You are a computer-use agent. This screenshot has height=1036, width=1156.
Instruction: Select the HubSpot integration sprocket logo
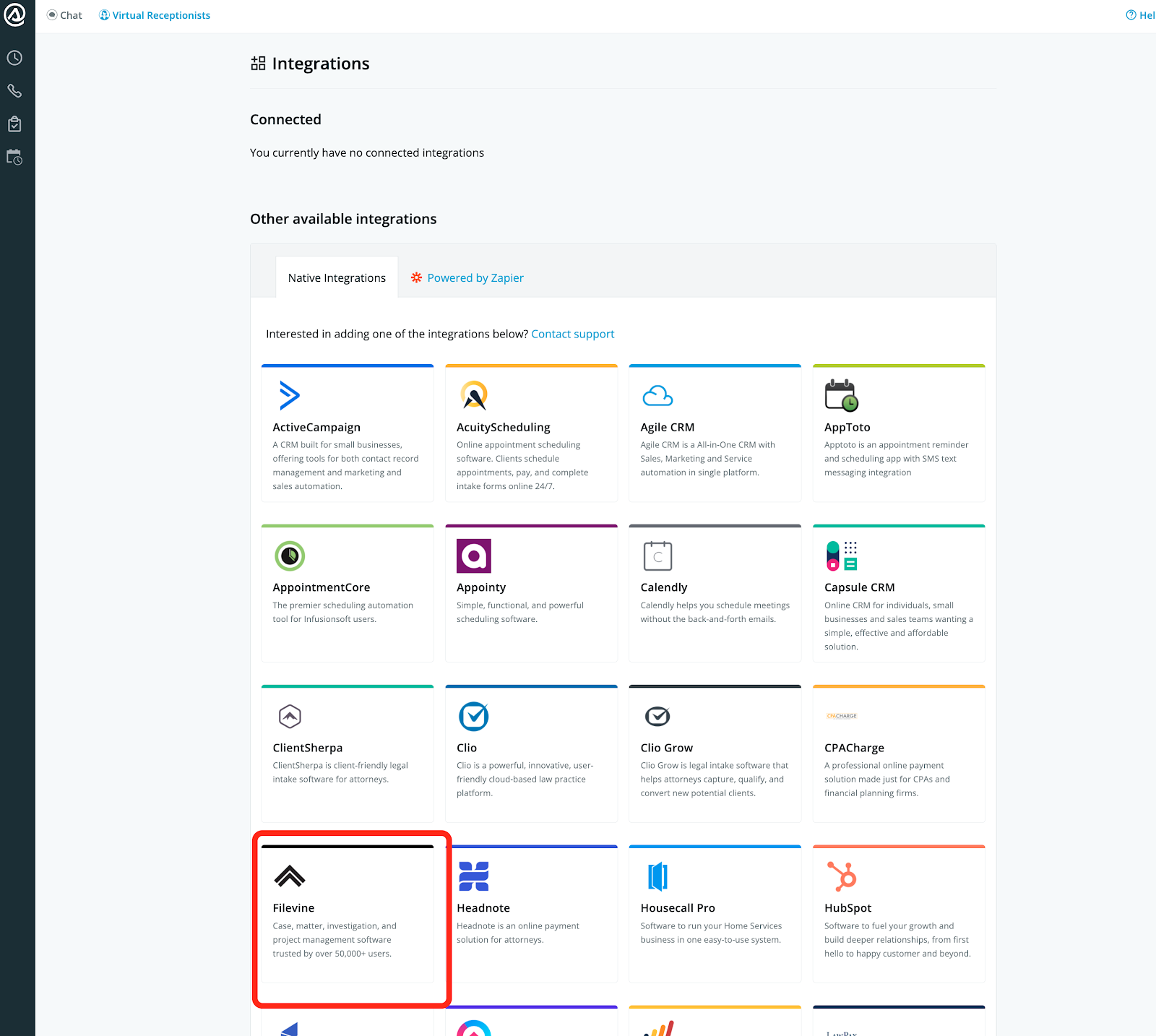[843, 876]
